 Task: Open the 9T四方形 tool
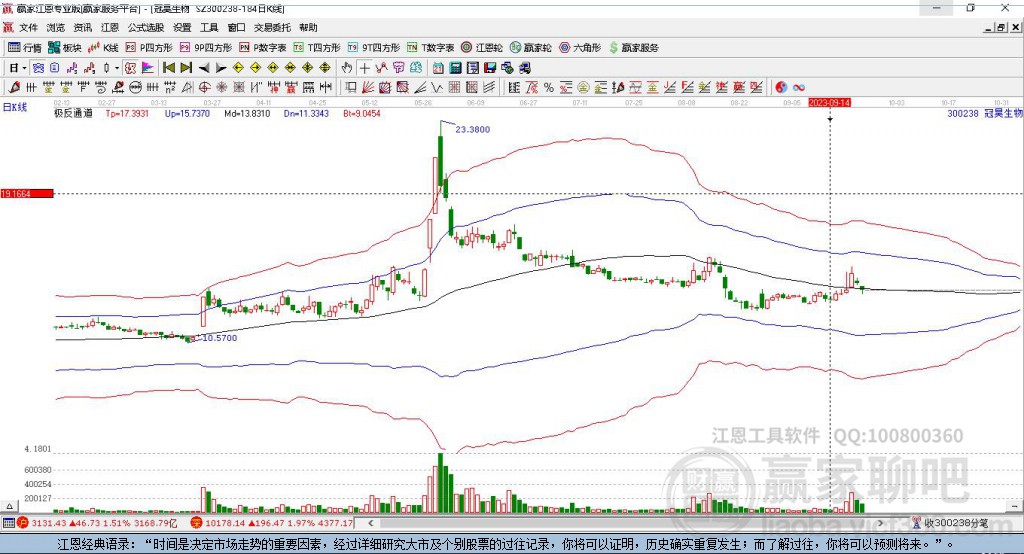(374, 48)
